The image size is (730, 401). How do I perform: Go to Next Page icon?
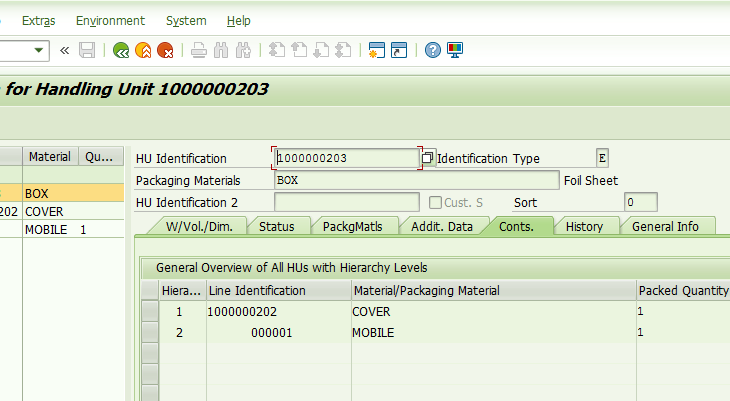321,50
